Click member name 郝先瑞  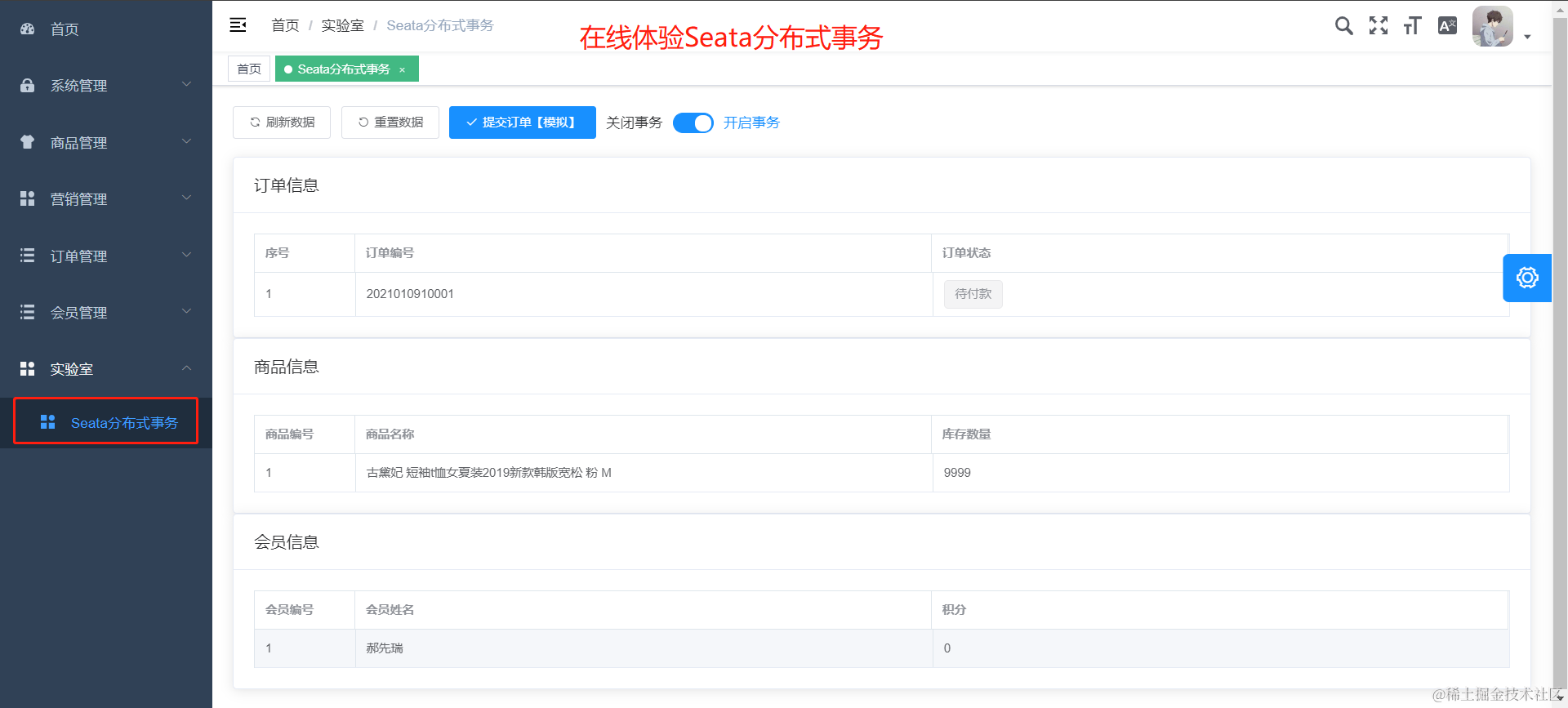tap(384, 648)
